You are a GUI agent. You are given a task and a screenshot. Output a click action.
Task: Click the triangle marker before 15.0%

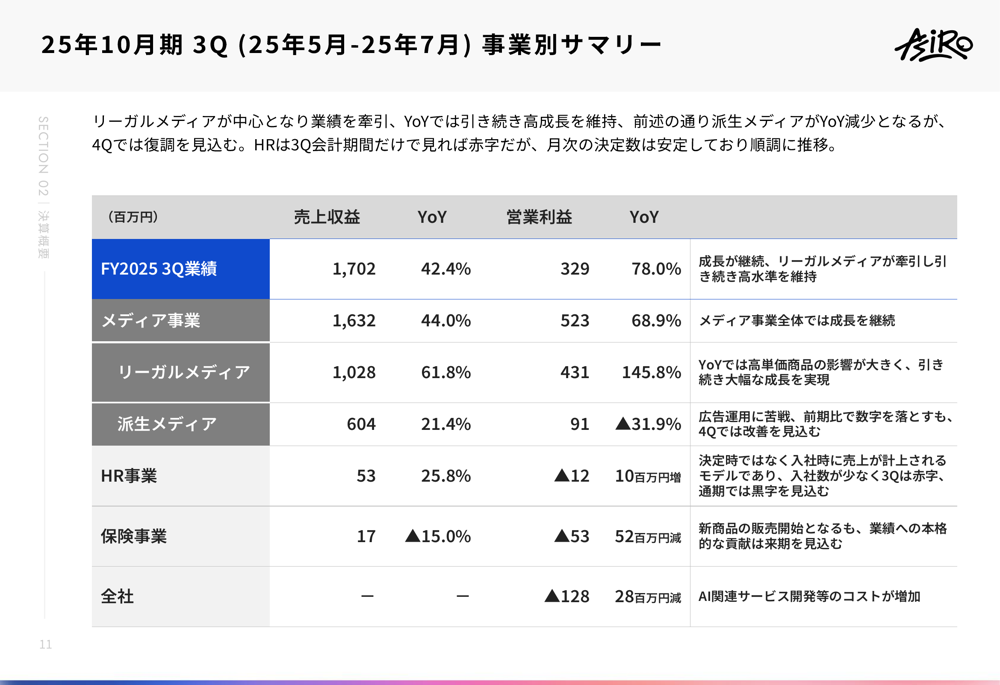[x=411, y=536]
